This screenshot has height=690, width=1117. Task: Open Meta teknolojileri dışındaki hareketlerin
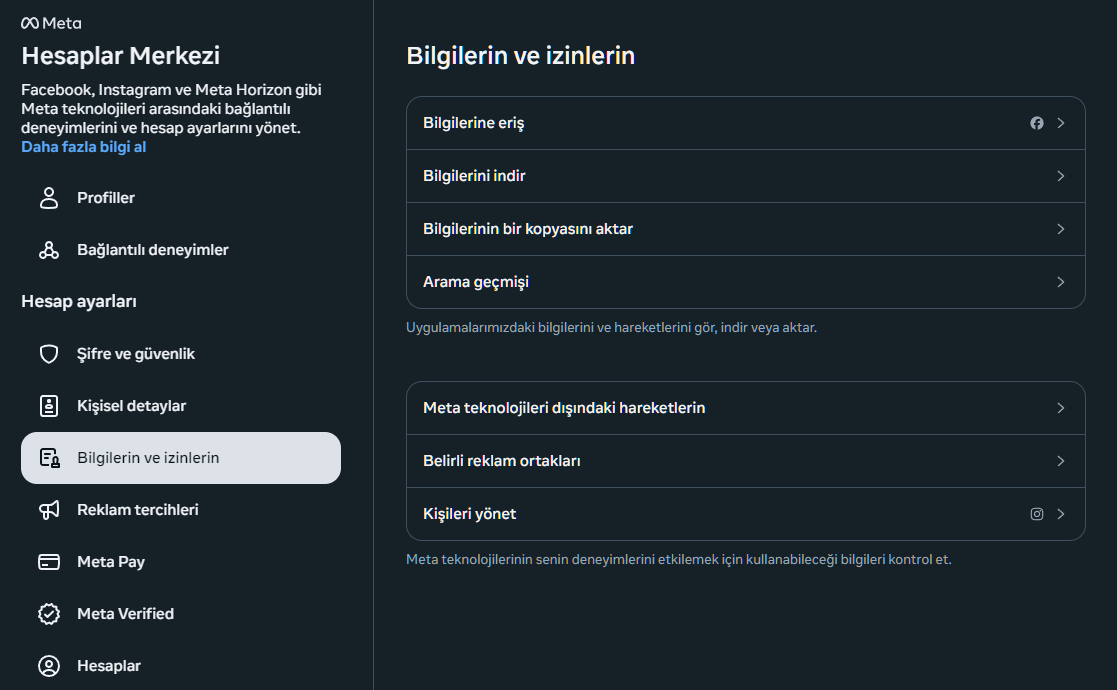744,408
